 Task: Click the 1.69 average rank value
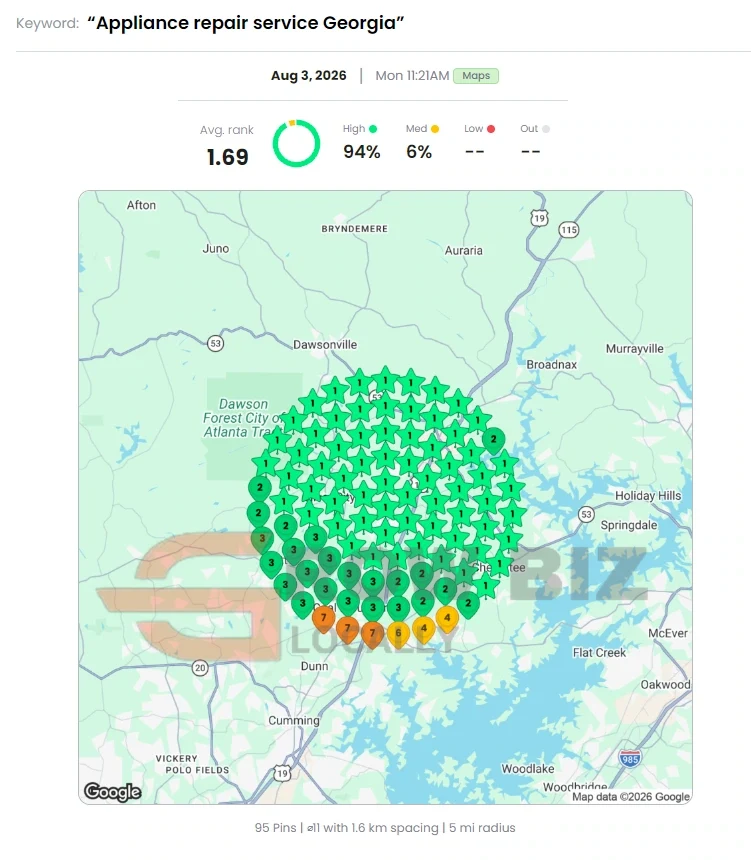pos(228,157)
